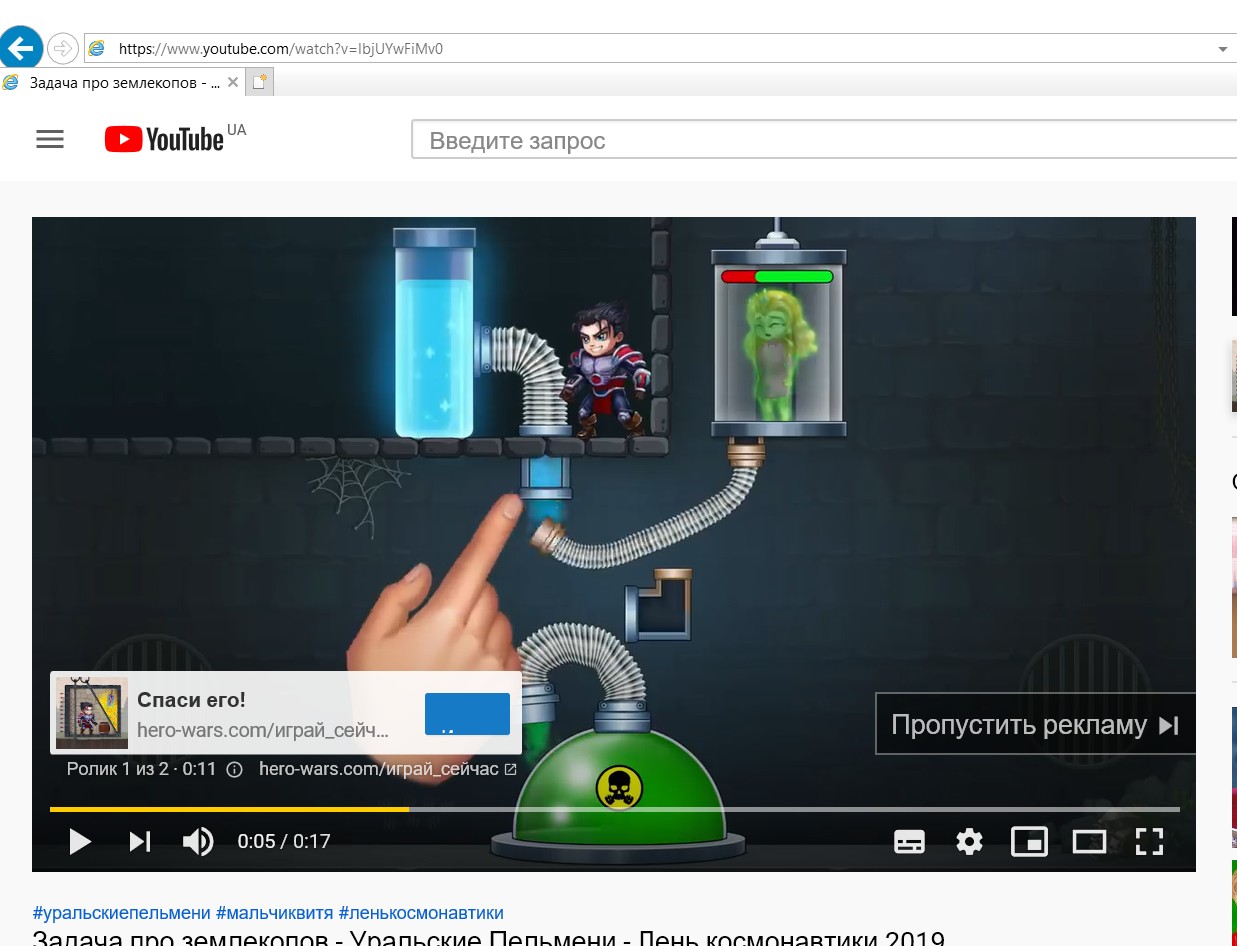Open a new browser tab
1237x946 pixels.
pos(260,83)
